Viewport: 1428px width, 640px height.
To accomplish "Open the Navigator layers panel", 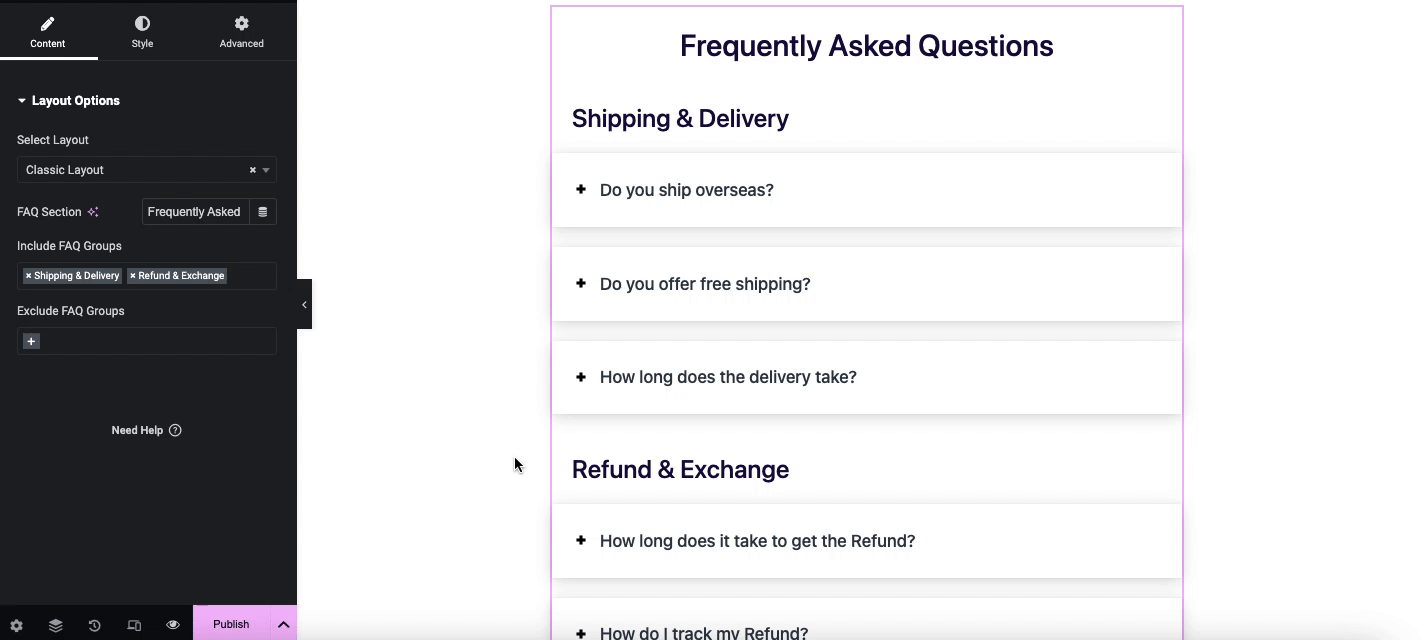I will coord(55,624).
